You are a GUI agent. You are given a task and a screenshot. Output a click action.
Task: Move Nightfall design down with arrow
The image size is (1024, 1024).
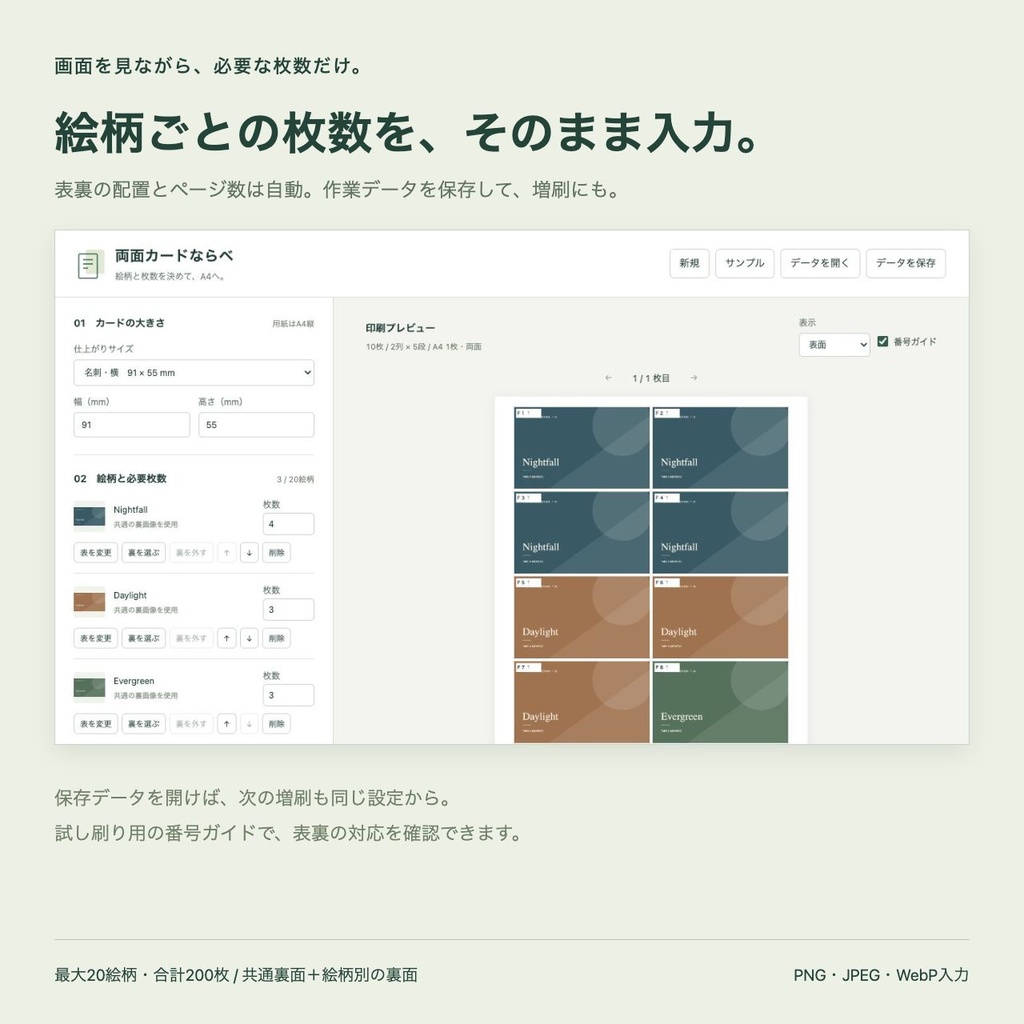coord(249,552)
